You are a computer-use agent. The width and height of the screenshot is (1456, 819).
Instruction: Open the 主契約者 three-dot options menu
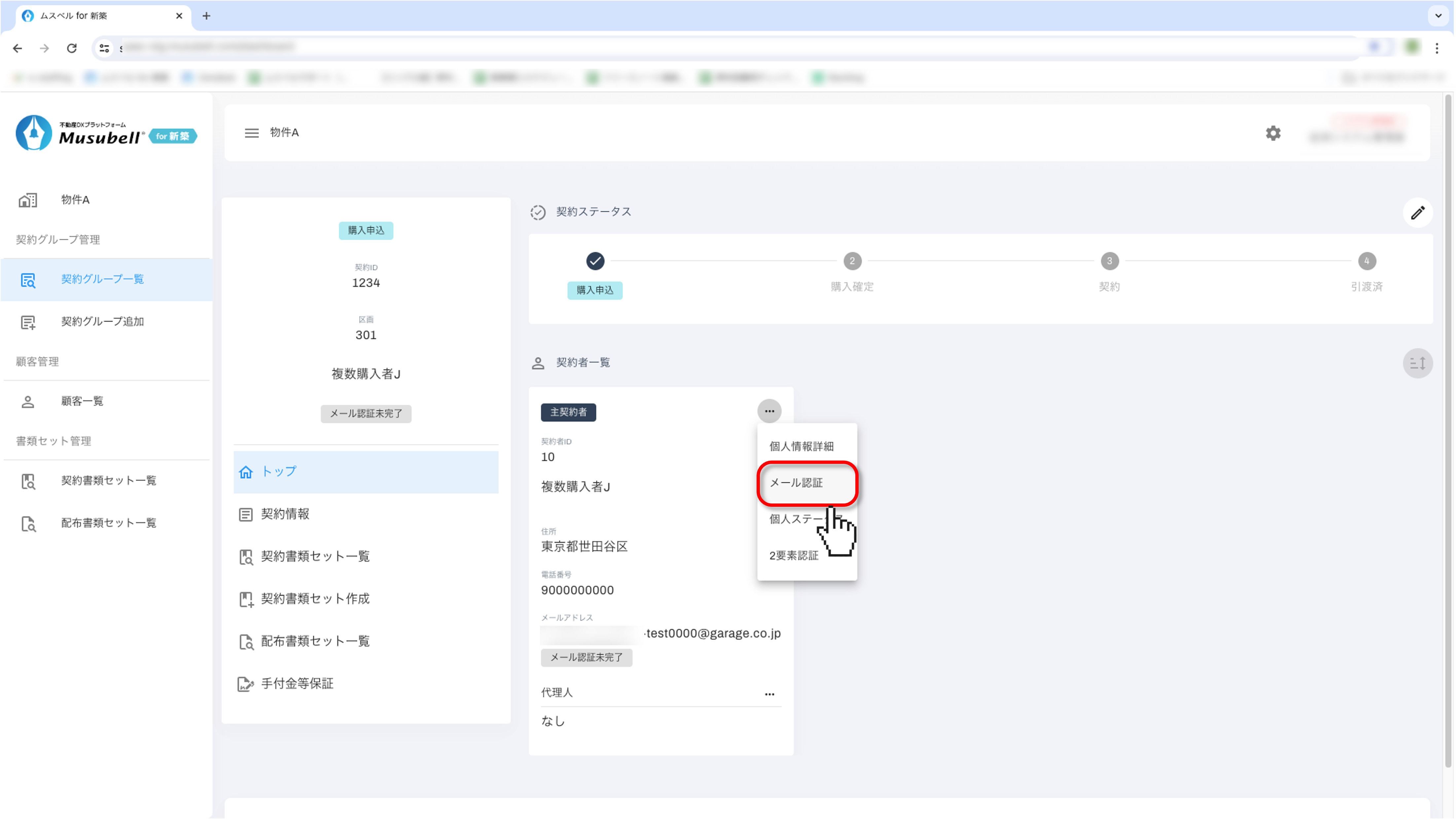(x=769, y=411)
